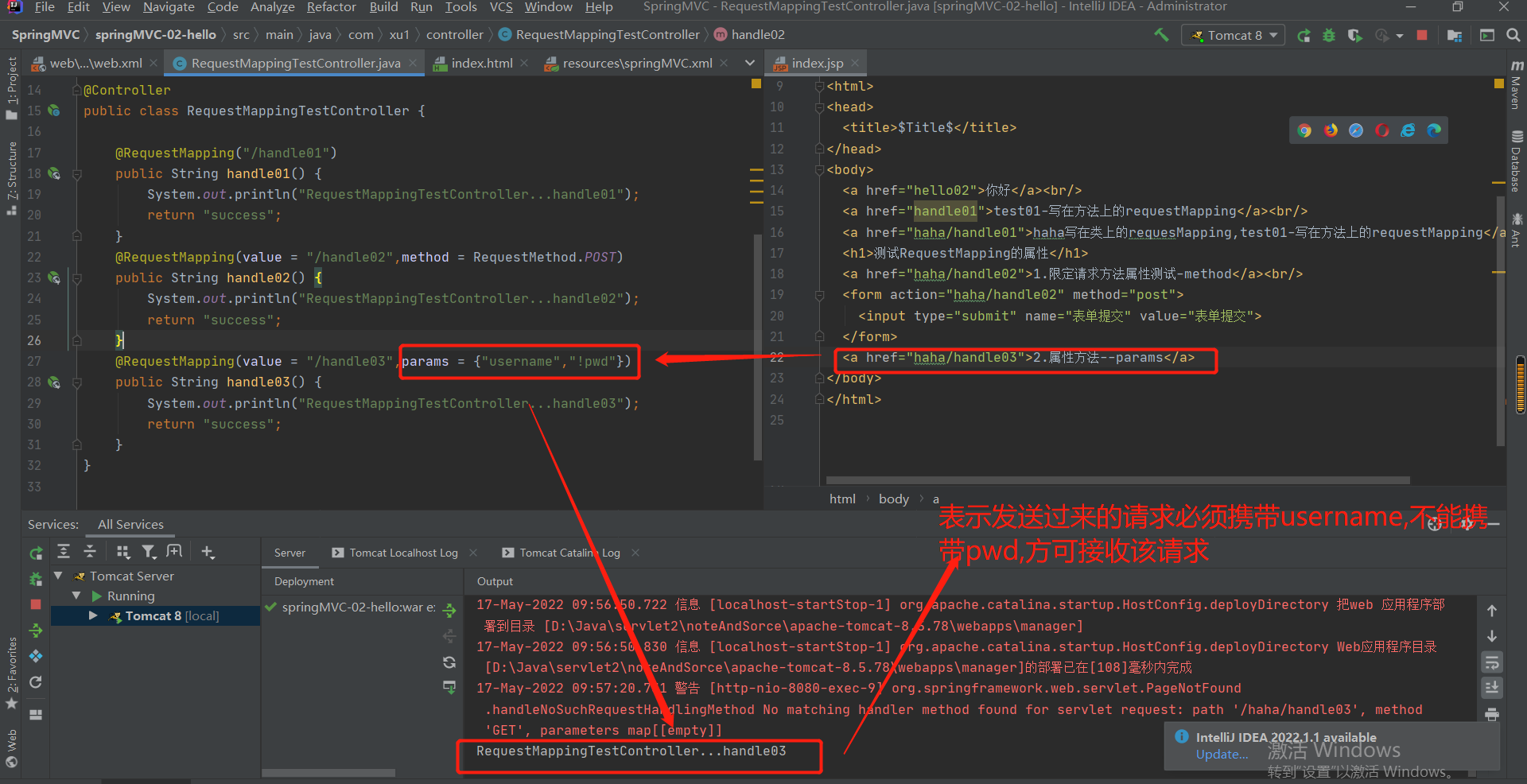Open Run Anything icon in toolbar
Image resolution: width=1527 pixels, height=784 pixels.
1487,35
